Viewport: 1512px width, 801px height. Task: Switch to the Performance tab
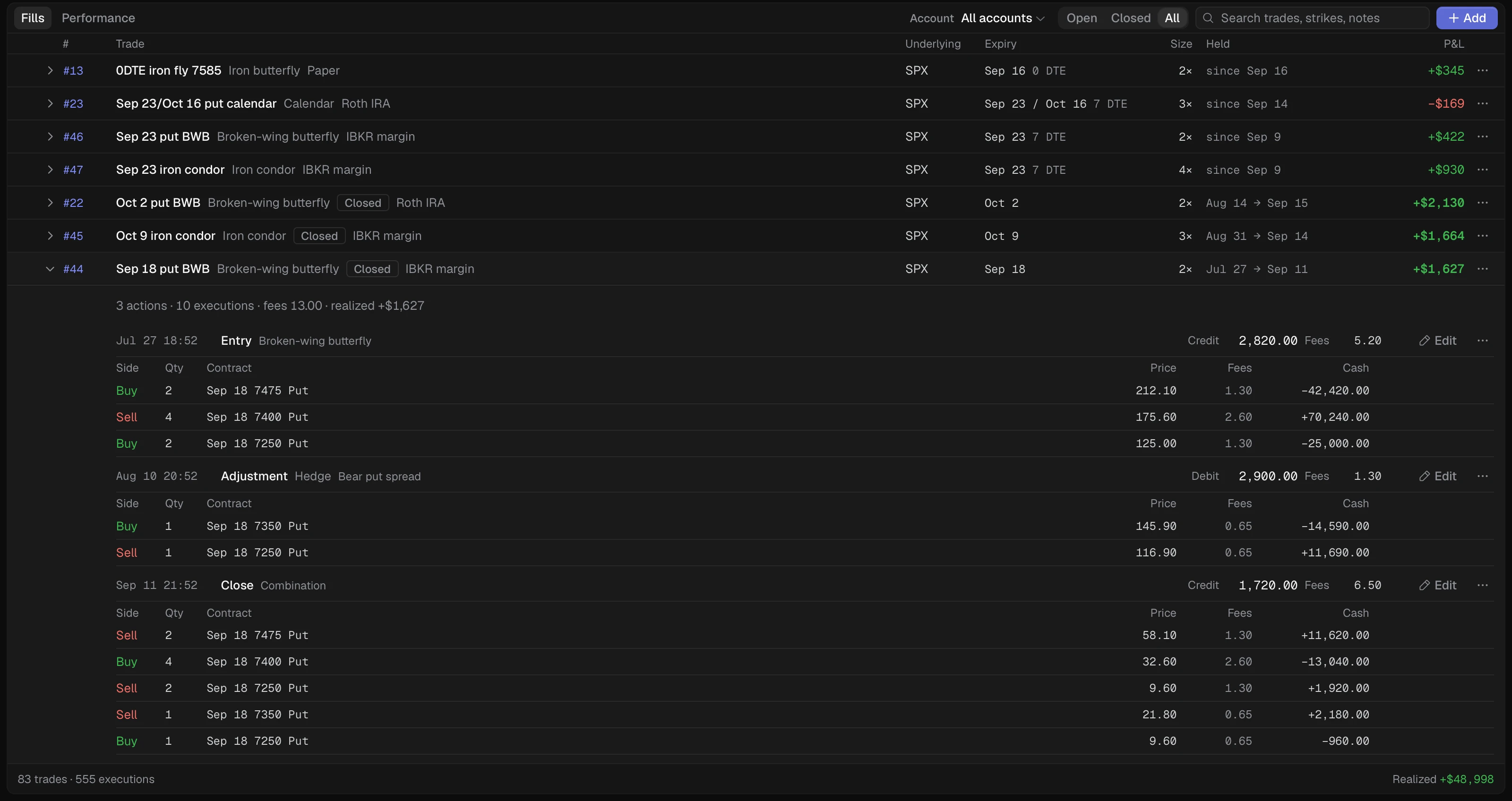(x=98, y=18)
